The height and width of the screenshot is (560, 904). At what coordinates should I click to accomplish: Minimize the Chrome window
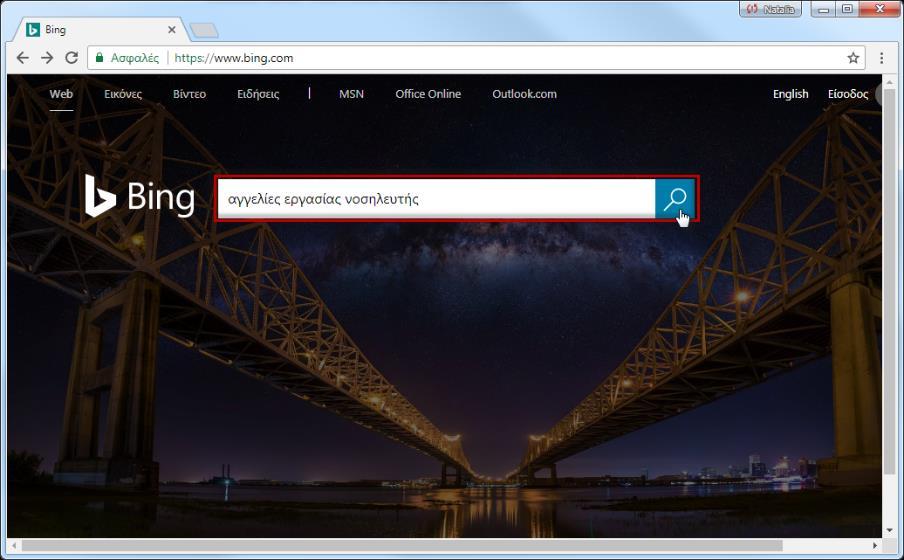(824, 9)
